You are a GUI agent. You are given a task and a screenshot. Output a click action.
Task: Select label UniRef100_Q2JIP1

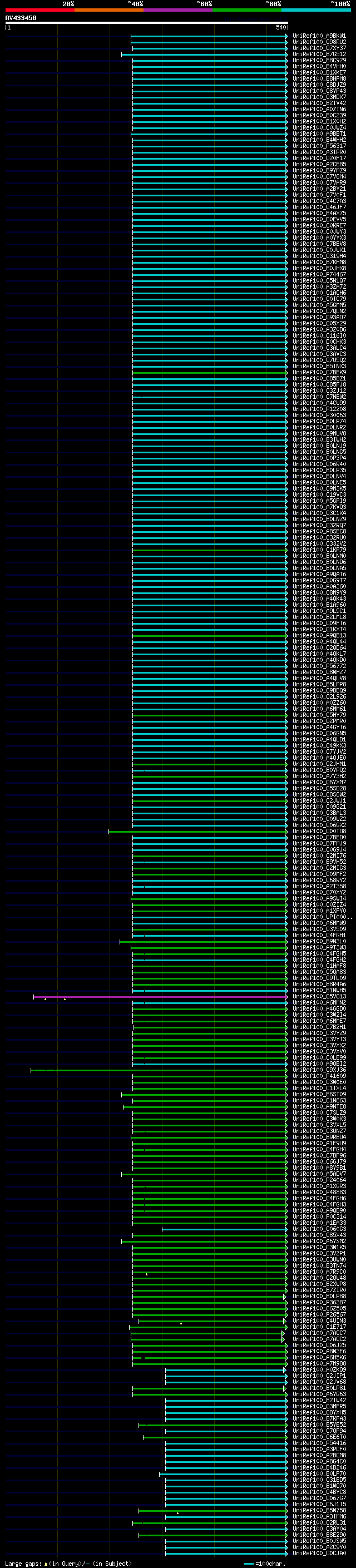(x=319, y=1376)
